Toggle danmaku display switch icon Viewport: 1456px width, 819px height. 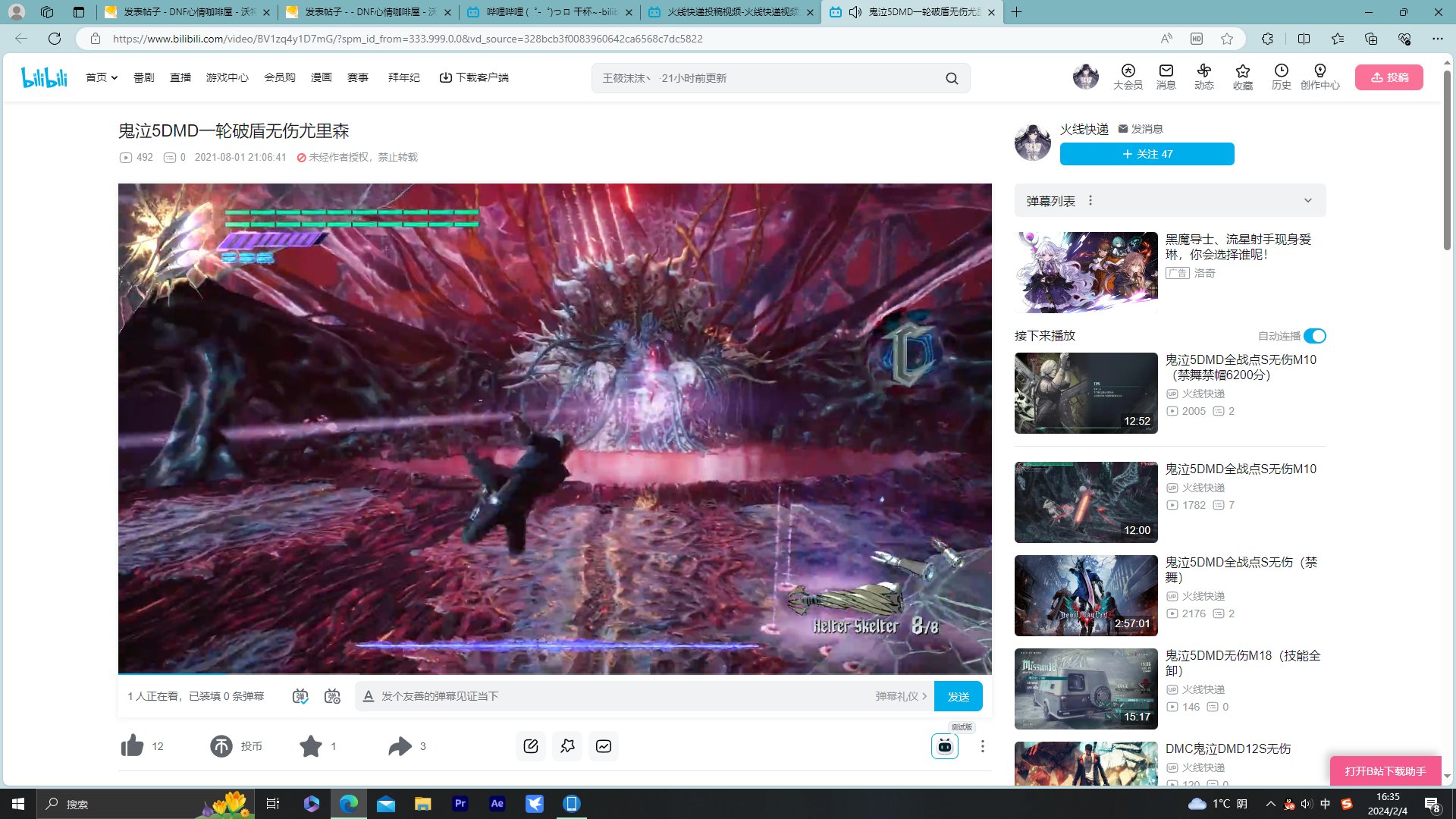300,696
